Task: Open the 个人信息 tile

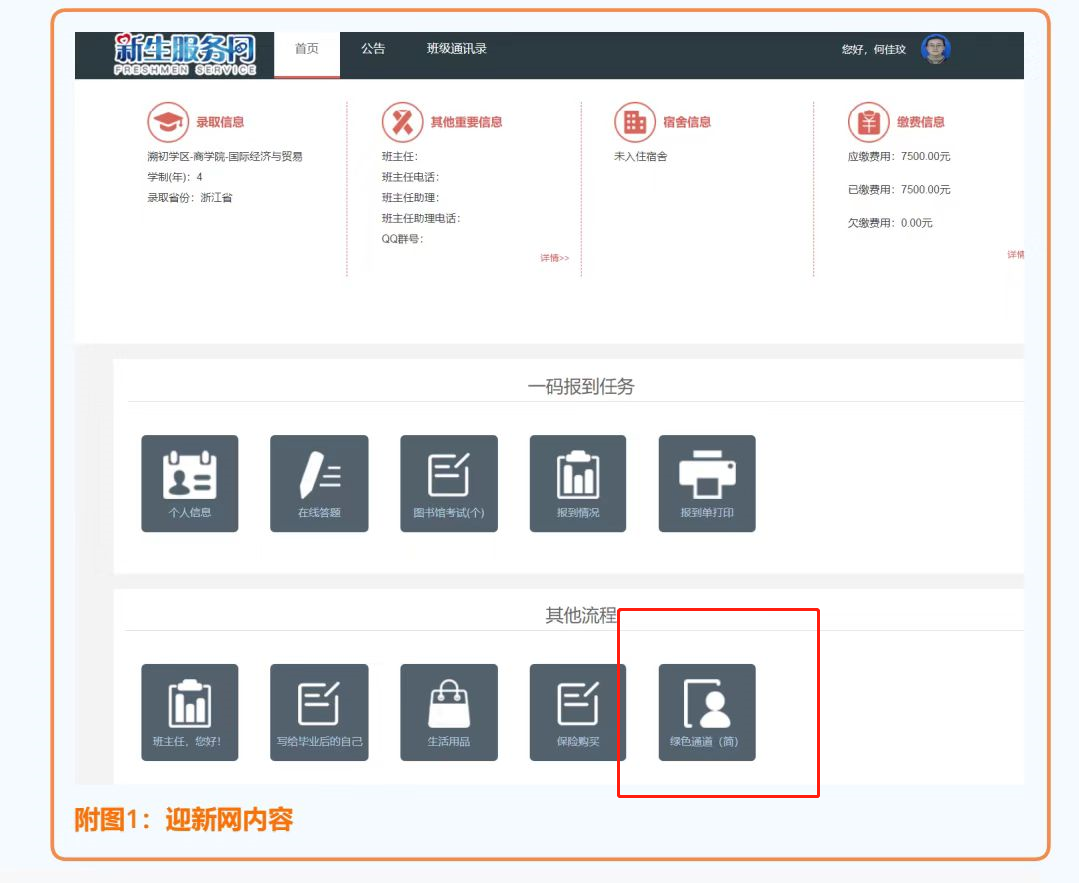Action: [x=189, y=483]
